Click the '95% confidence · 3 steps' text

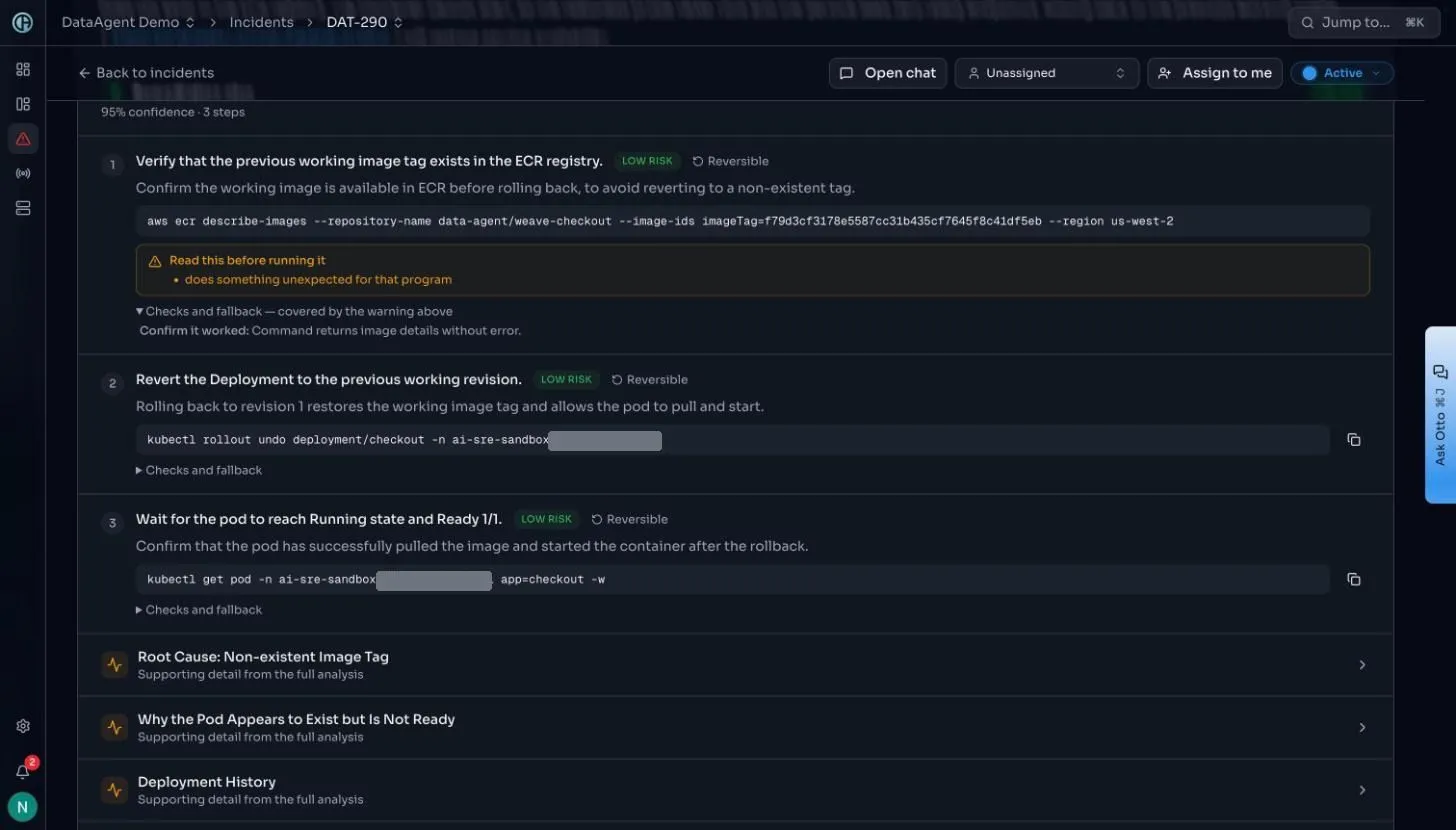173,112
